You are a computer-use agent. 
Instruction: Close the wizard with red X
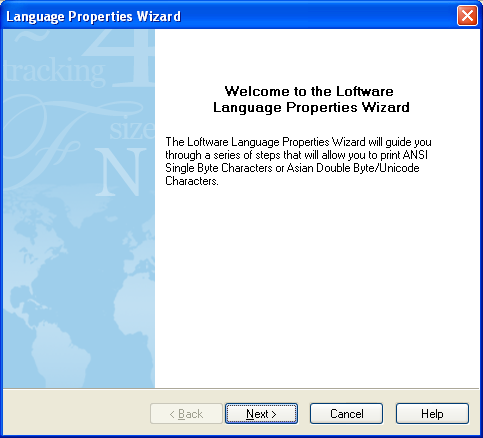click(467, 15)
